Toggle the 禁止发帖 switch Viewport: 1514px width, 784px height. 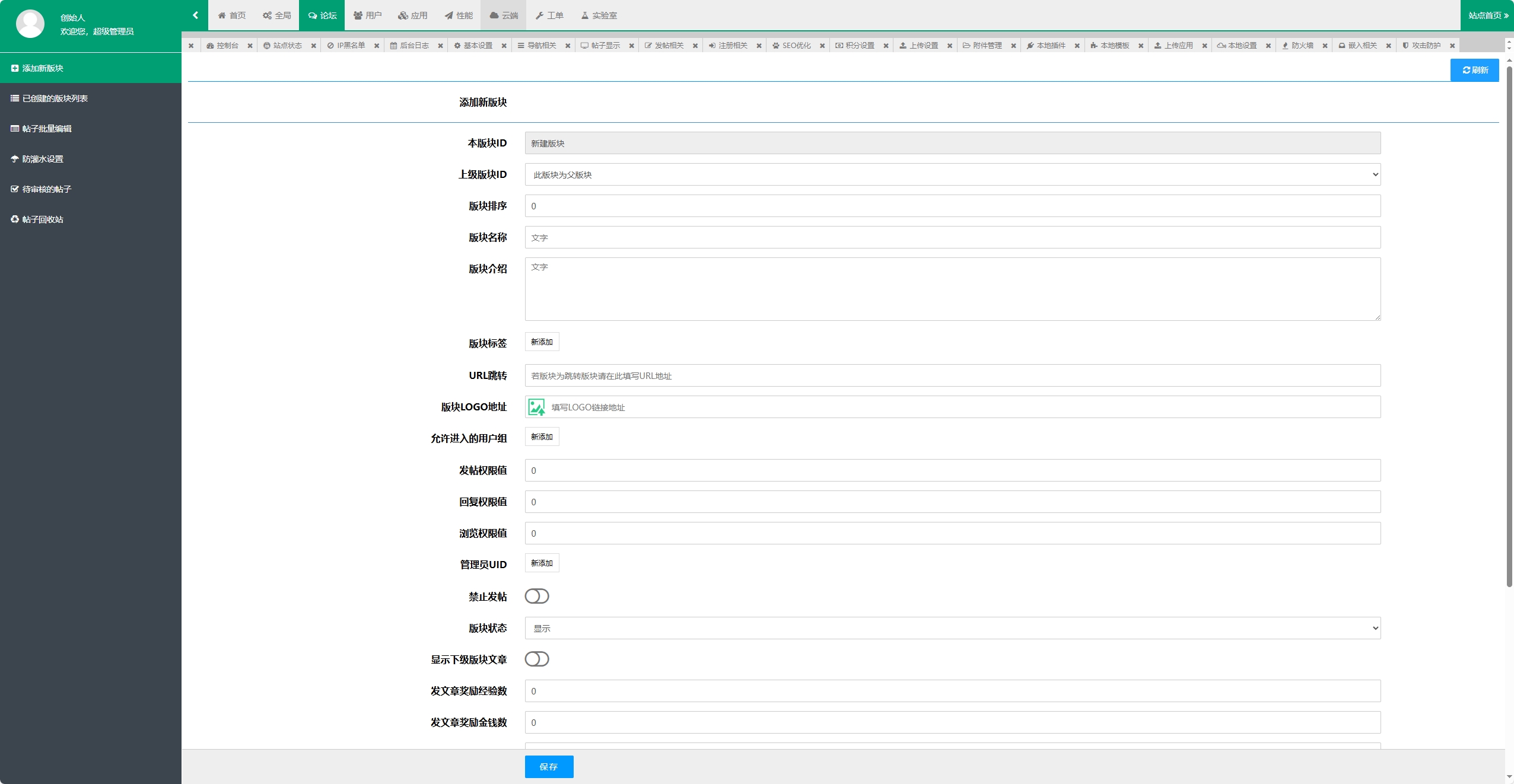tap(537, 596)
